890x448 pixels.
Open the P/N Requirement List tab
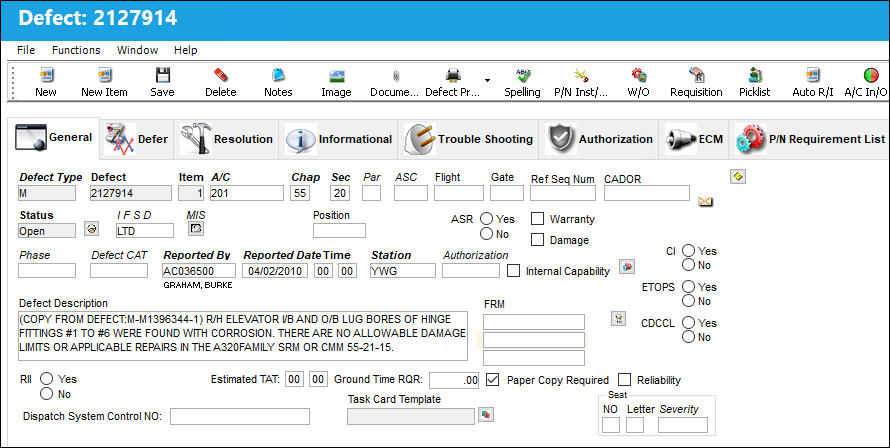[x=810, y=139]
